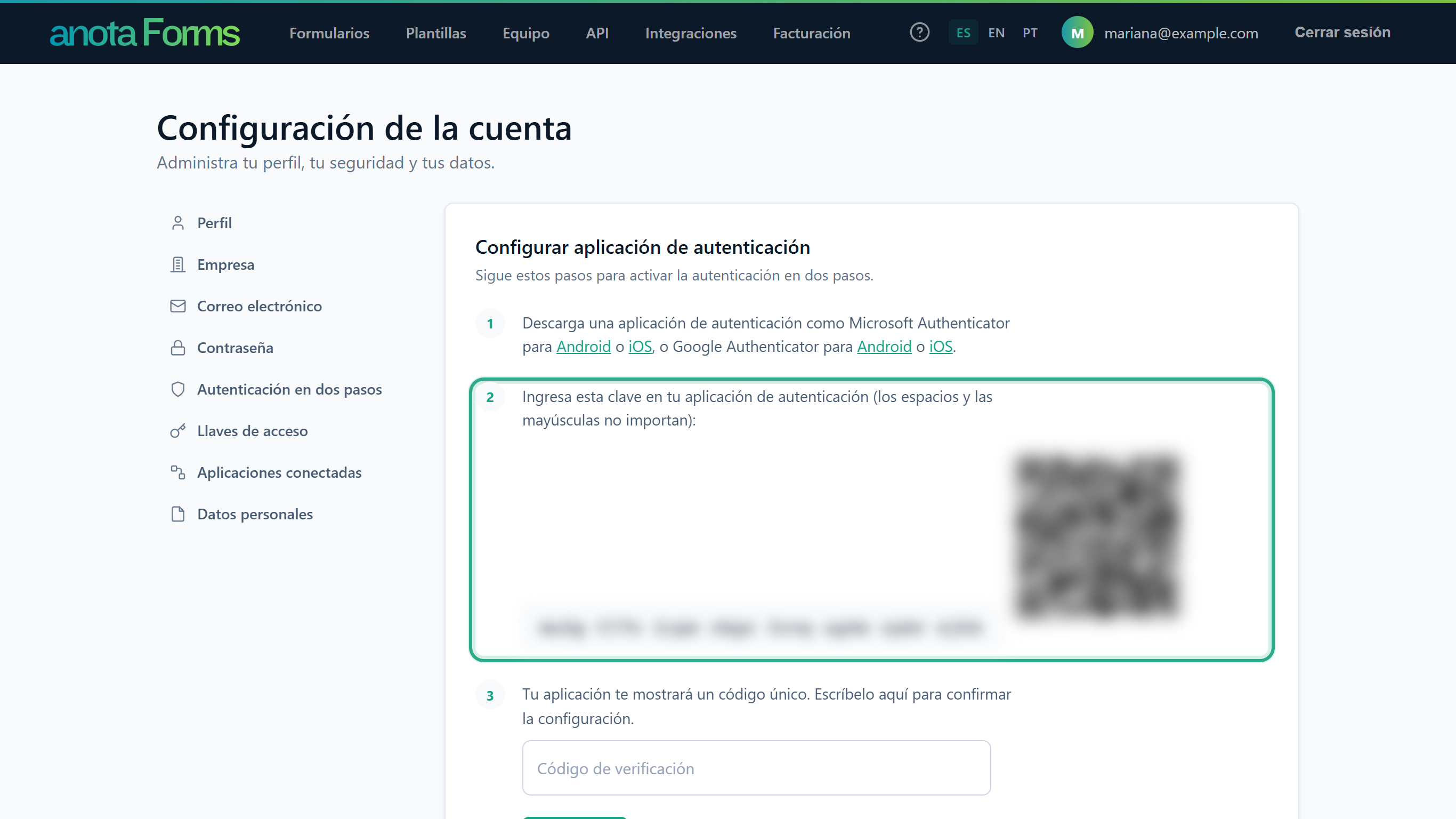Click the Empresa building icon

tap(178, 264)
